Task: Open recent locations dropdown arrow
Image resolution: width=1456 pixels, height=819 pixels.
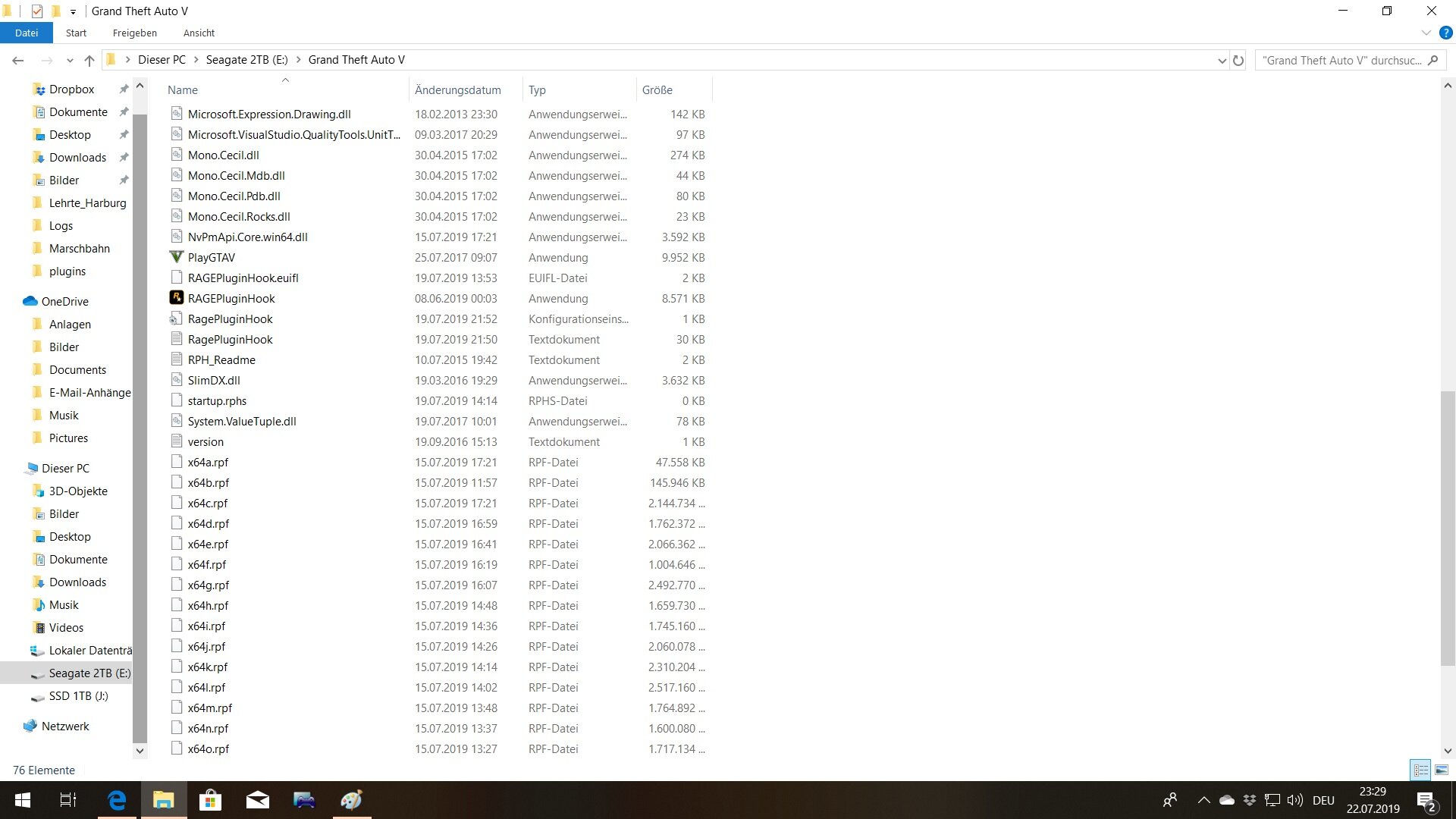Action: (70, 60)
